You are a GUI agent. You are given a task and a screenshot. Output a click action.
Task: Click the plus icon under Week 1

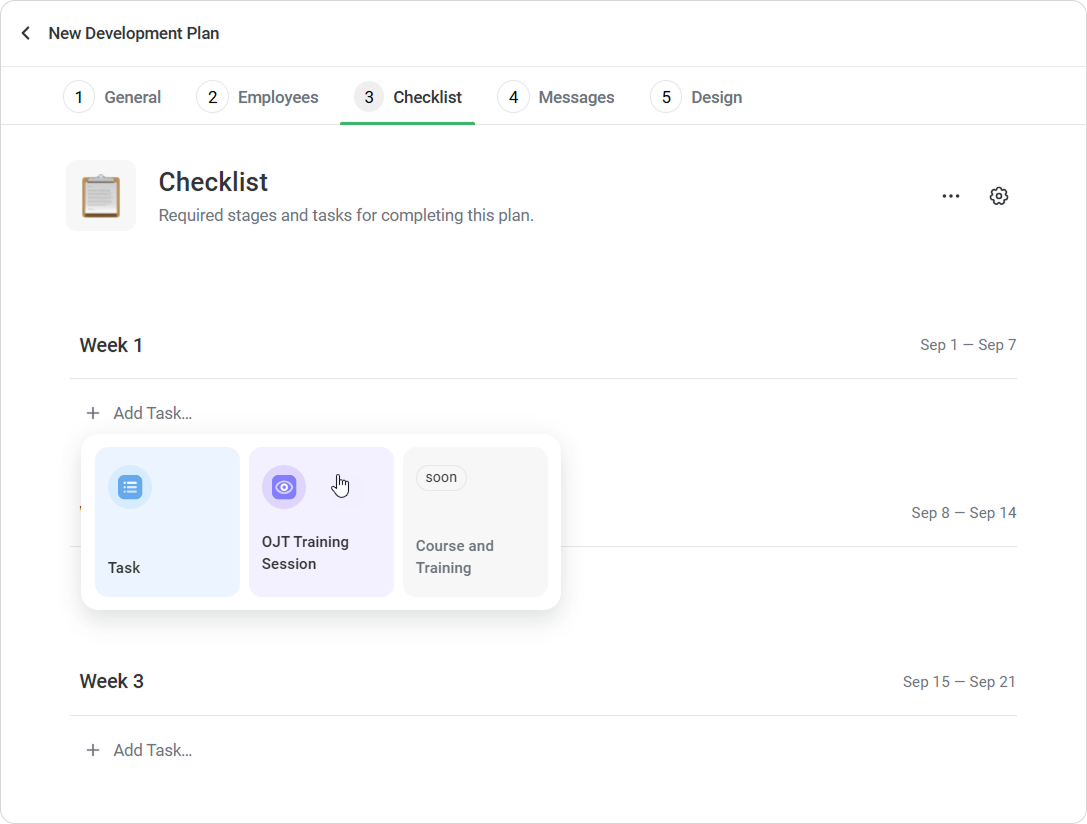pyautogui.click(x=93, y=413)
